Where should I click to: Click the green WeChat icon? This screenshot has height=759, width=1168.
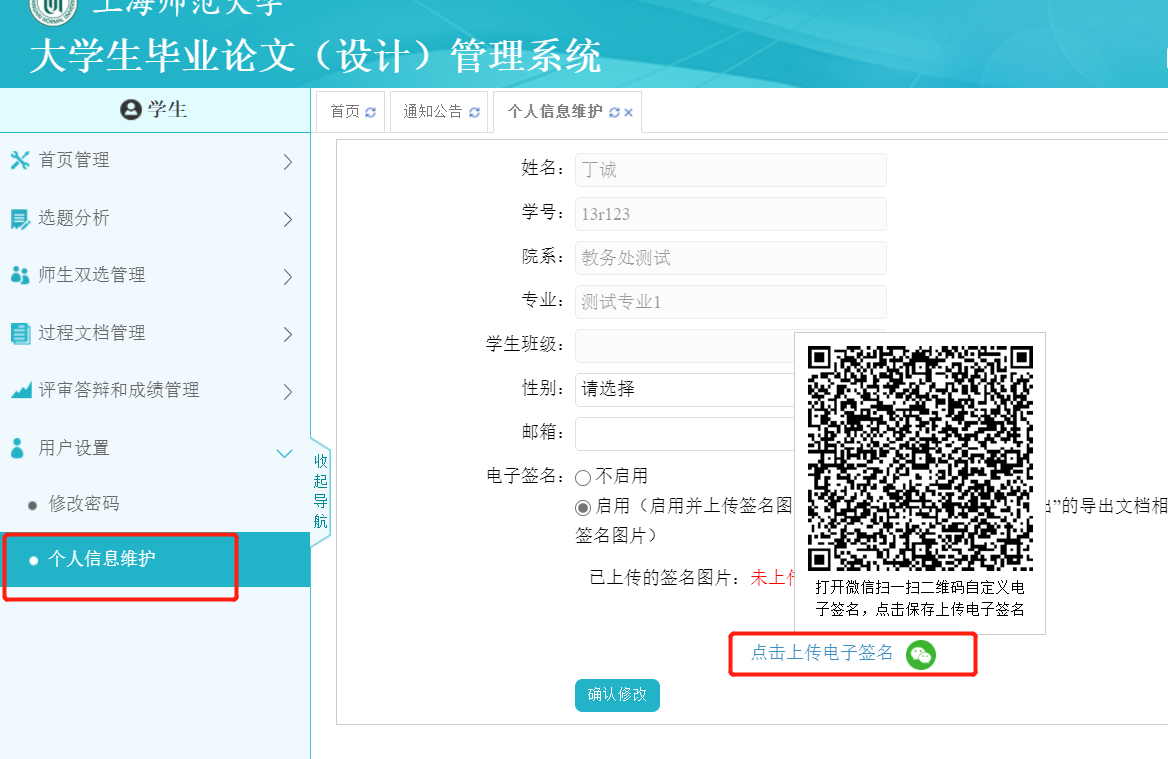point(920,655)
